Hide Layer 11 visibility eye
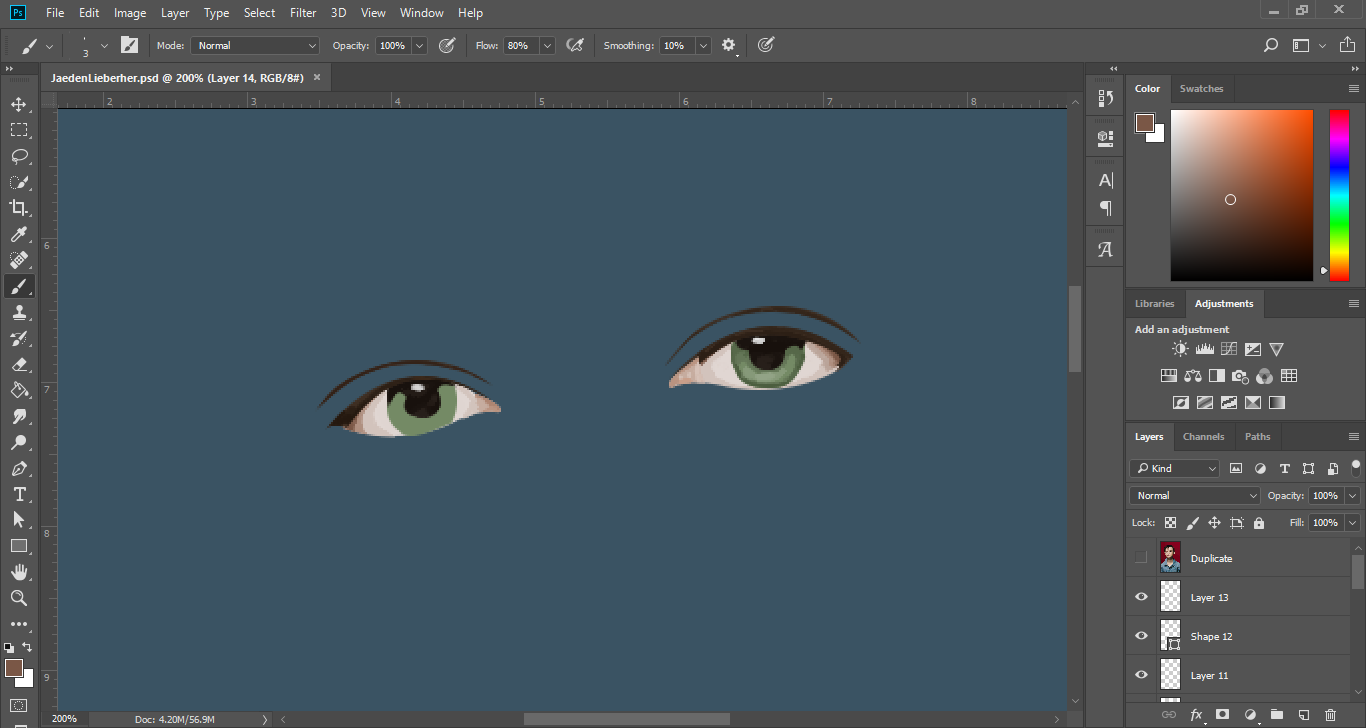Image resolution: width=1366 pixels, height=728 pixels. tap(1141, 675)
